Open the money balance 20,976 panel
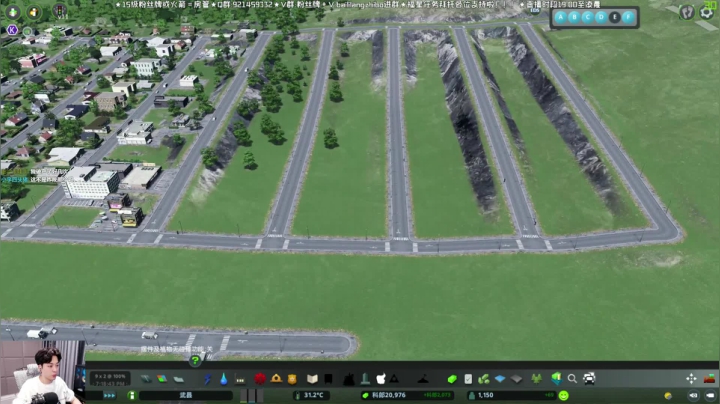Image resolution: width=720 pixels, height=404 pixels. tap(406, 395)
